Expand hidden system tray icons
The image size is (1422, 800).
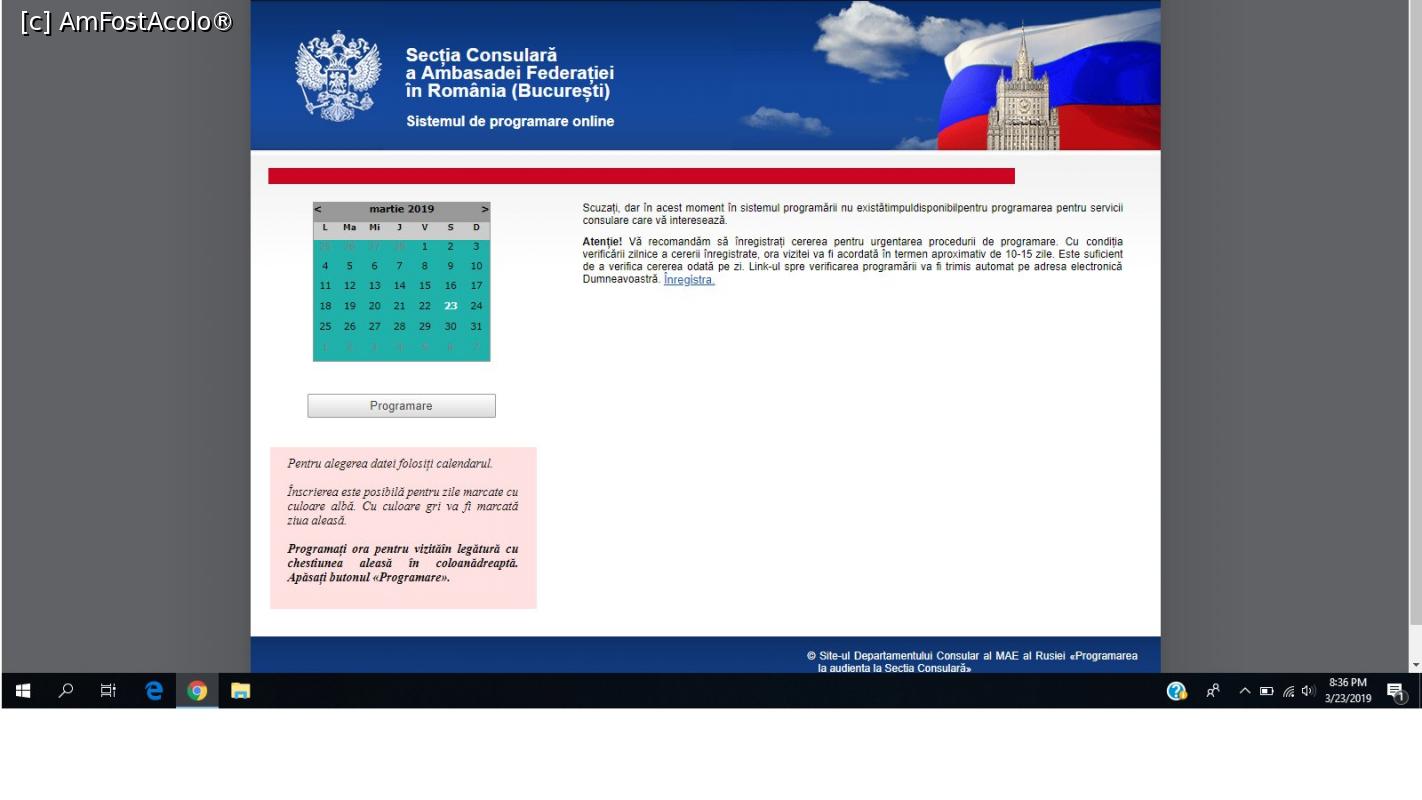coord(1245,691)
